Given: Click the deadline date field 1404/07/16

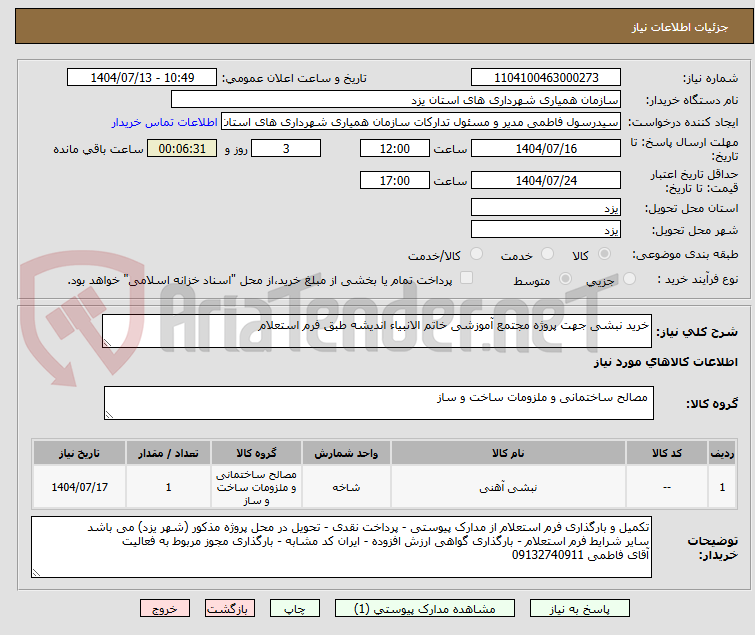Looking at the screenshot, I should [x=546, y=148].
